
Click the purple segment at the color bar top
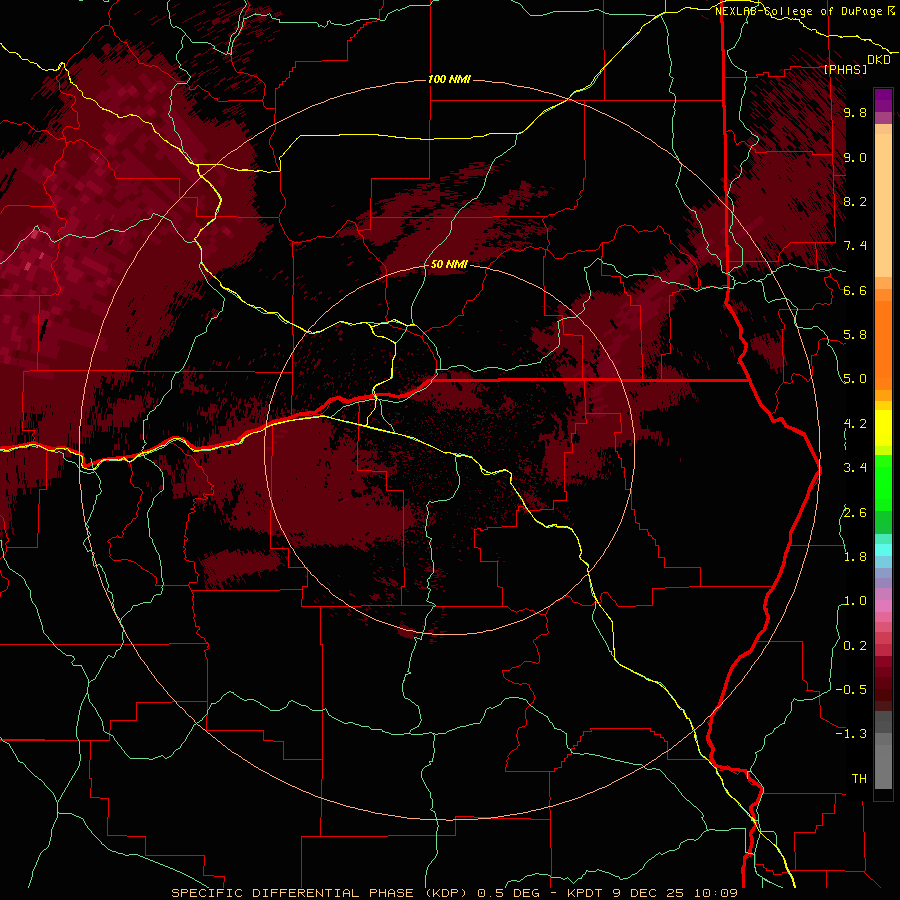point(883,100)
